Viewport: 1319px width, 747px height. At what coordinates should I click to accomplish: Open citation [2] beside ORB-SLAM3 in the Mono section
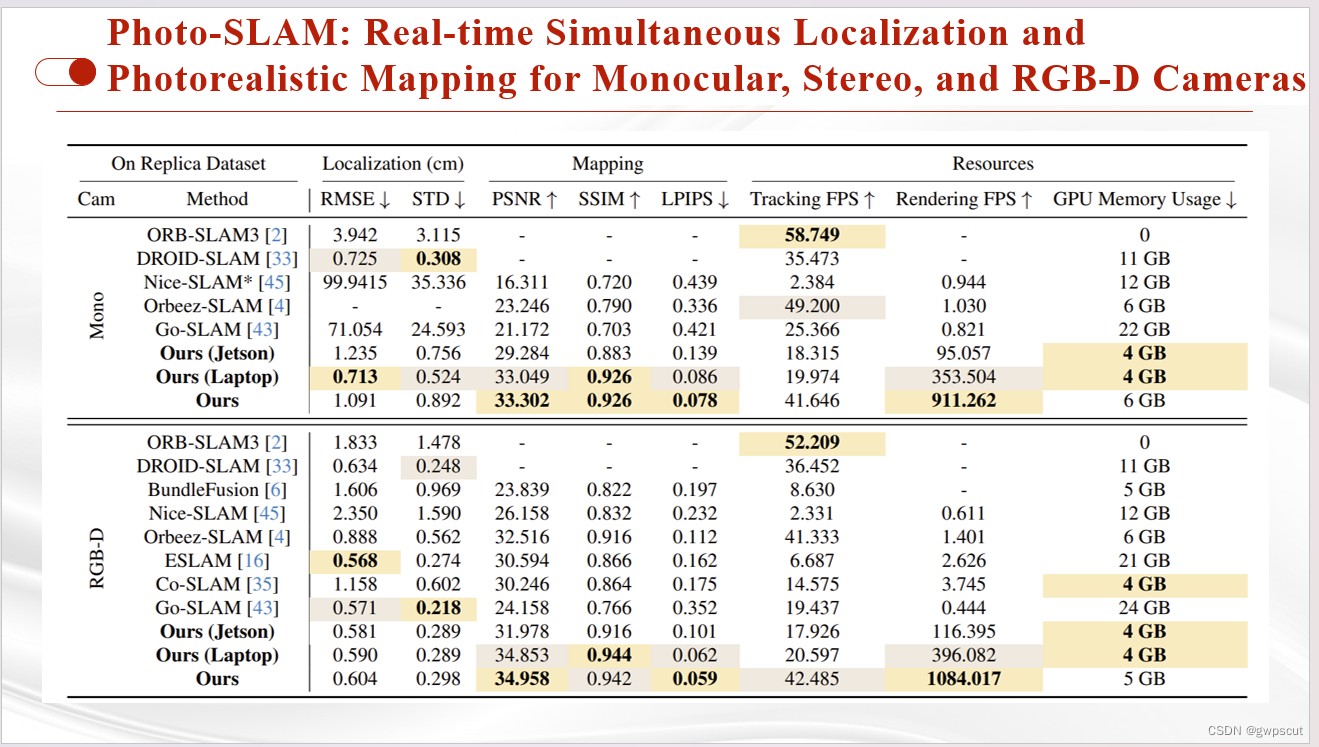(275, 235)
